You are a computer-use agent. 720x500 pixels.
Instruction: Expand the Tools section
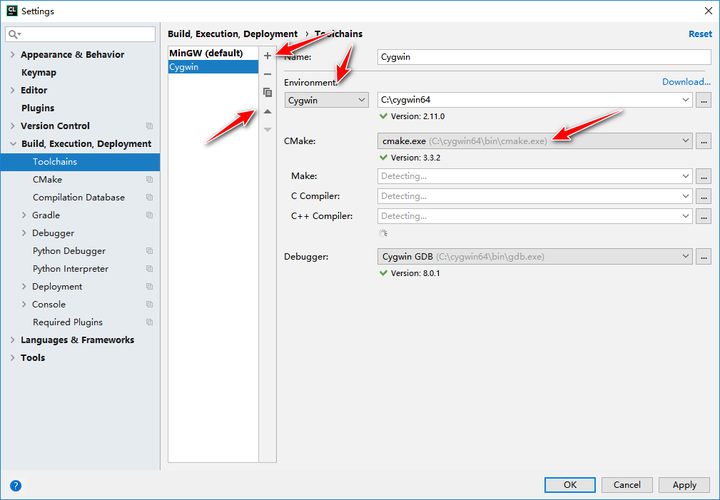click(x=12, y=358)
